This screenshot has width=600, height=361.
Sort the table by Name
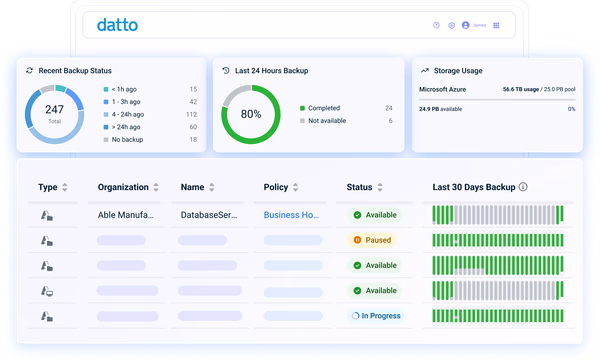(212, 187)
